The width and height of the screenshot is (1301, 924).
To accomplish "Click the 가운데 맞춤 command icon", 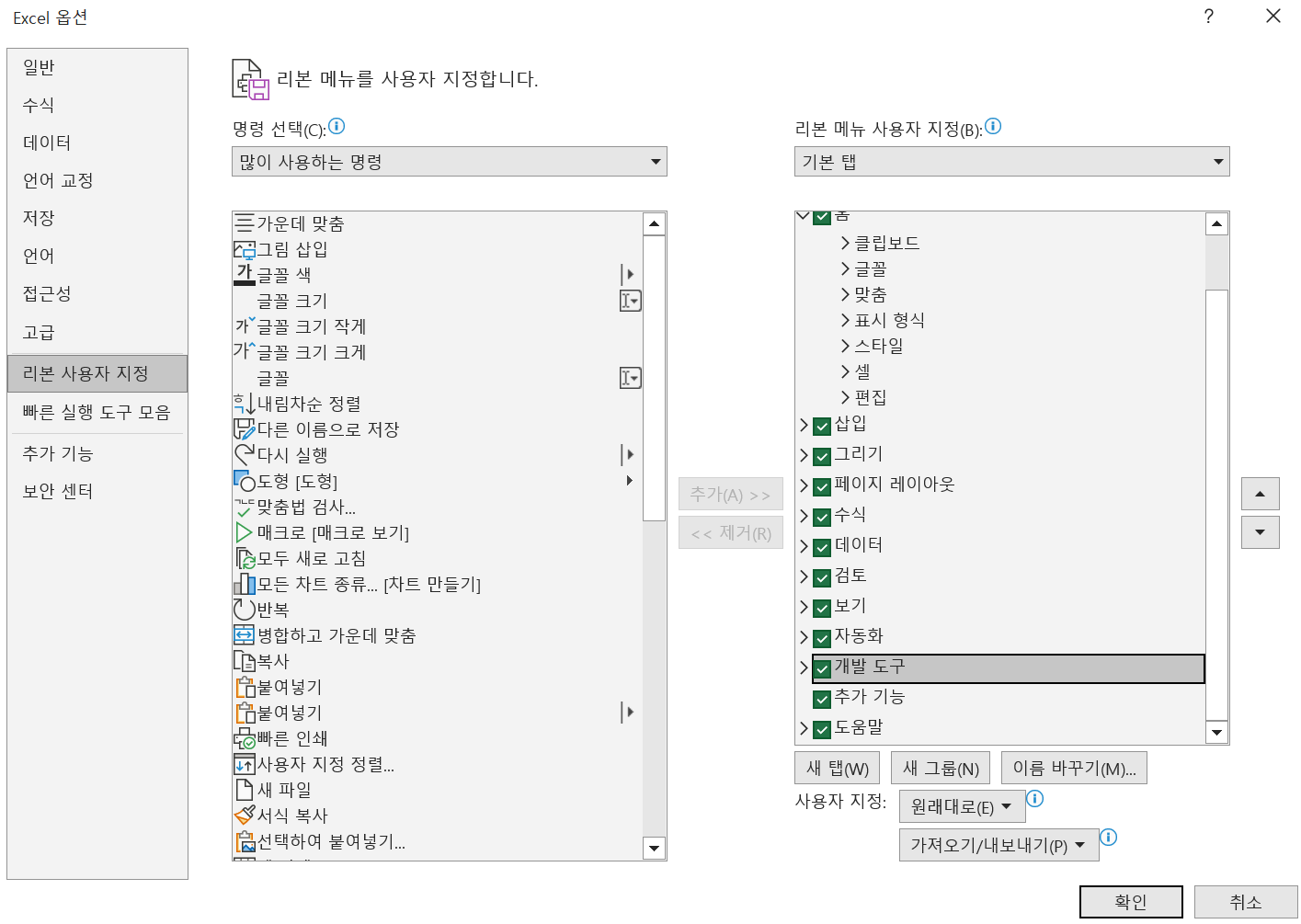I will pos(245,223).
